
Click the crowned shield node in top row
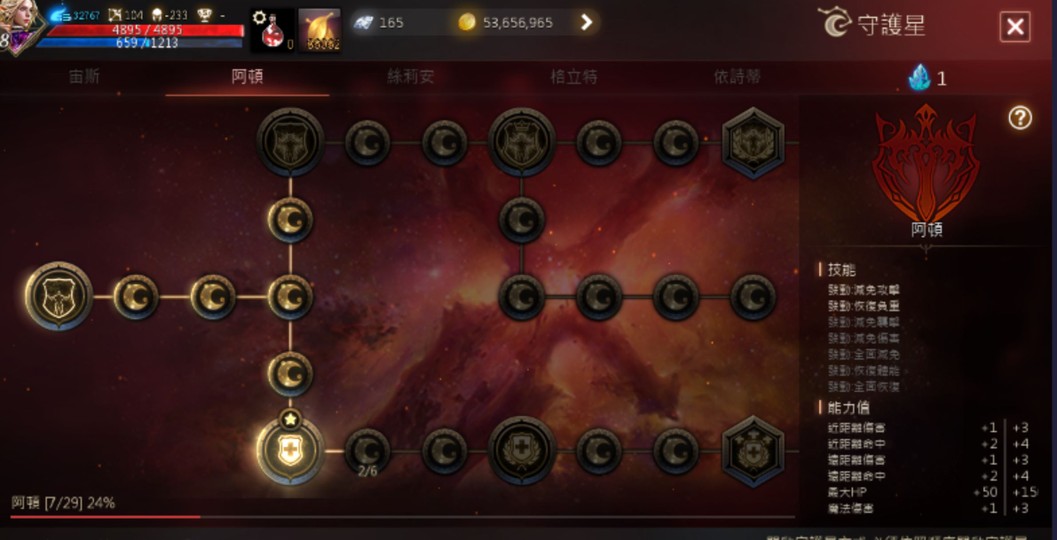pos(522,142)
